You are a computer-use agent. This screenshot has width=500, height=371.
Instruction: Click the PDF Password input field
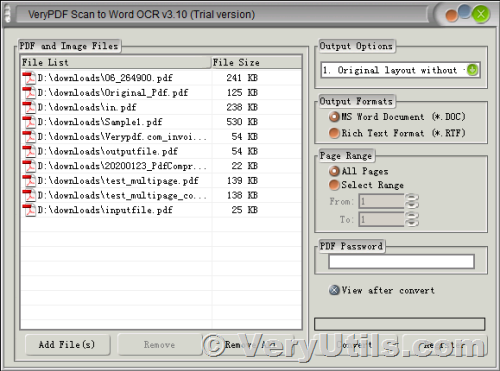coord(401,262)
